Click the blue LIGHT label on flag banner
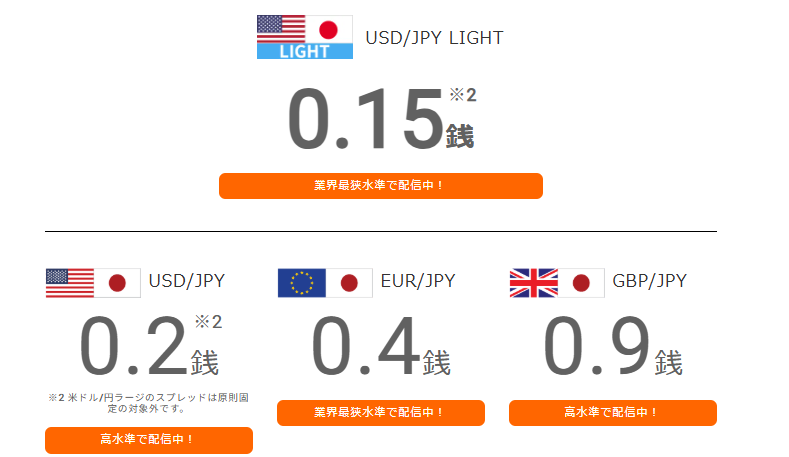Viewport: 789px width, 457px height. pos(304,51)
